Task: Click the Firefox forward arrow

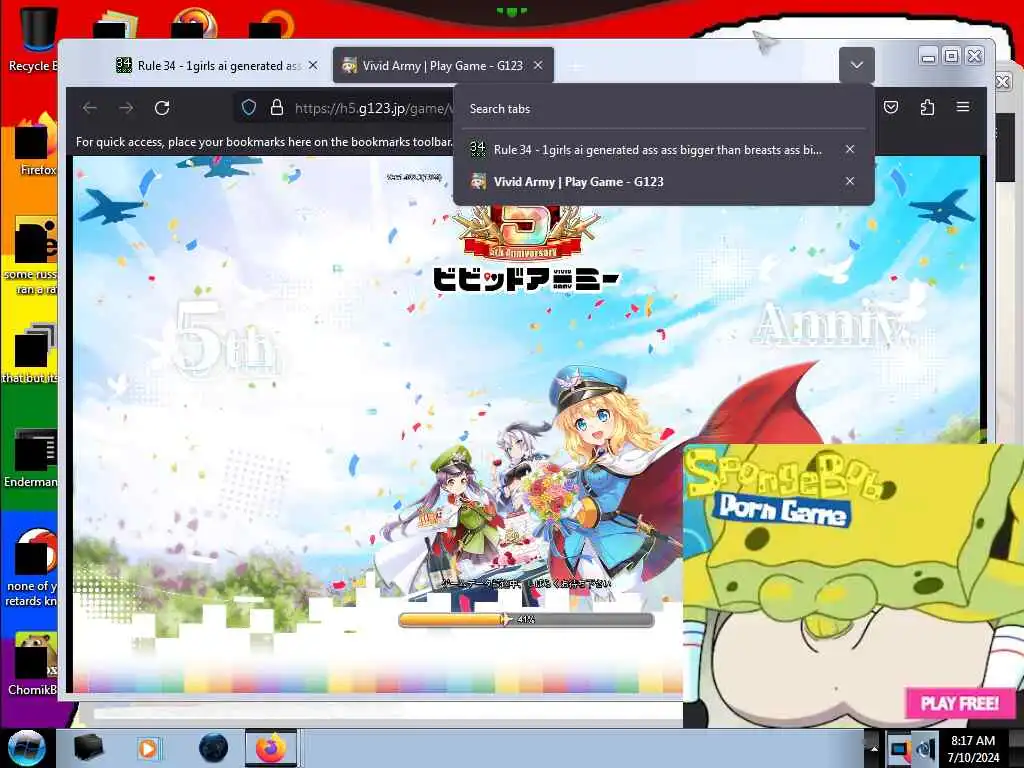Action: 126,108
